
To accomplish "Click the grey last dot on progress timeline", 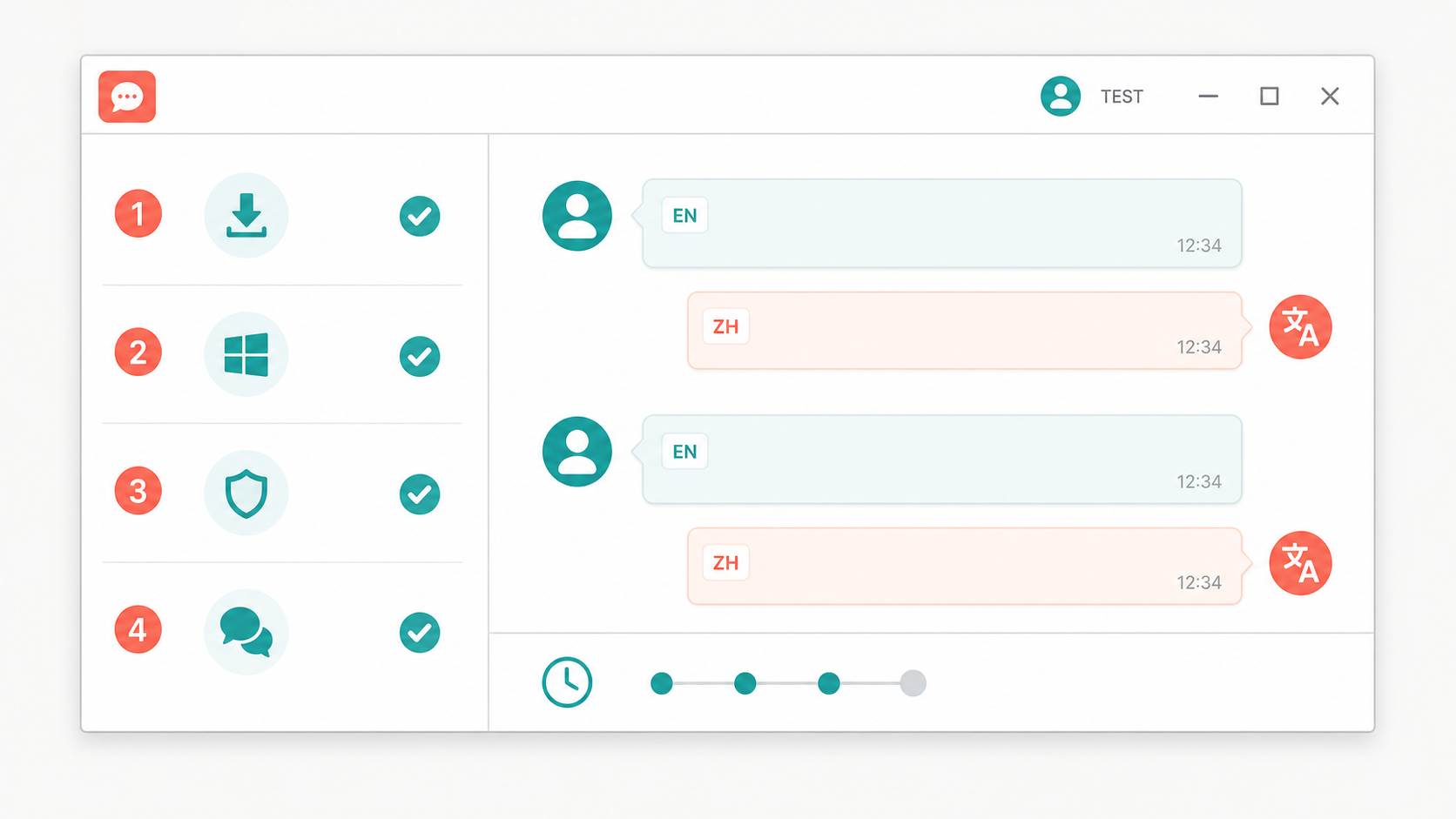I will coord(913,683).
